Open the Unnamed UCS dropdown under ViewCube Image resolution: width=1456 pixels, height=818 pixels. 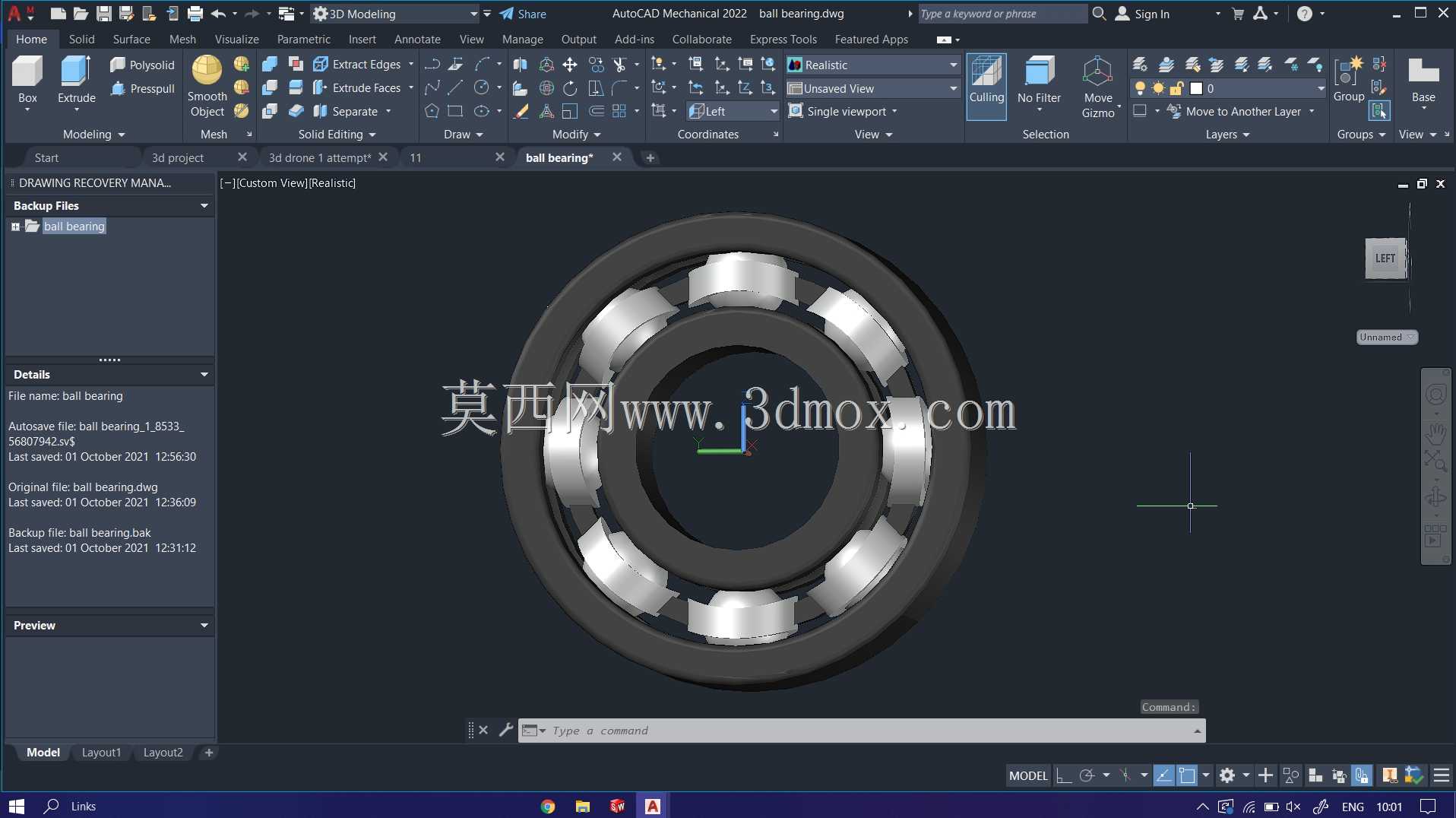[x=1387, y=337]
